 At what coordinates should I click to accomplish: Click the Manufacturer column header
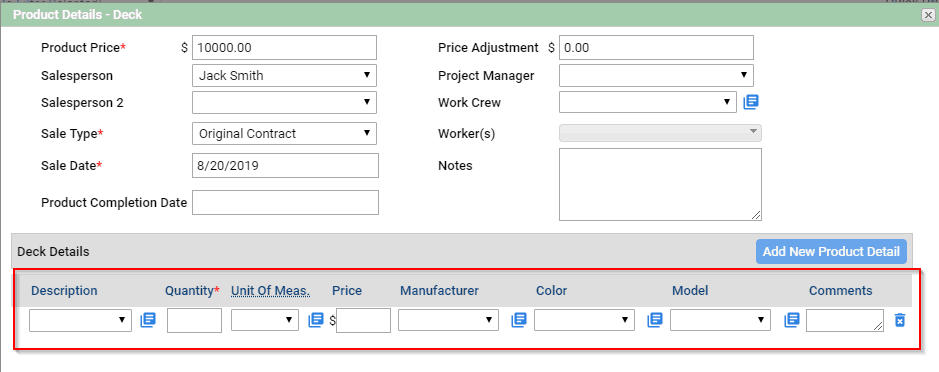coord(440,291)
